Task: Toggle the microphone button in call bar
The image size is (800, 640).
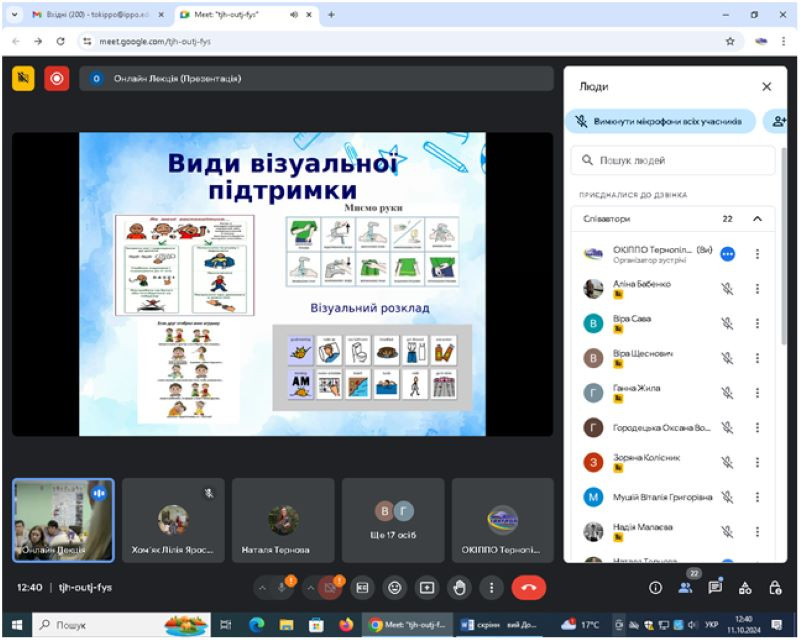Action: click(x=282, y=588)
